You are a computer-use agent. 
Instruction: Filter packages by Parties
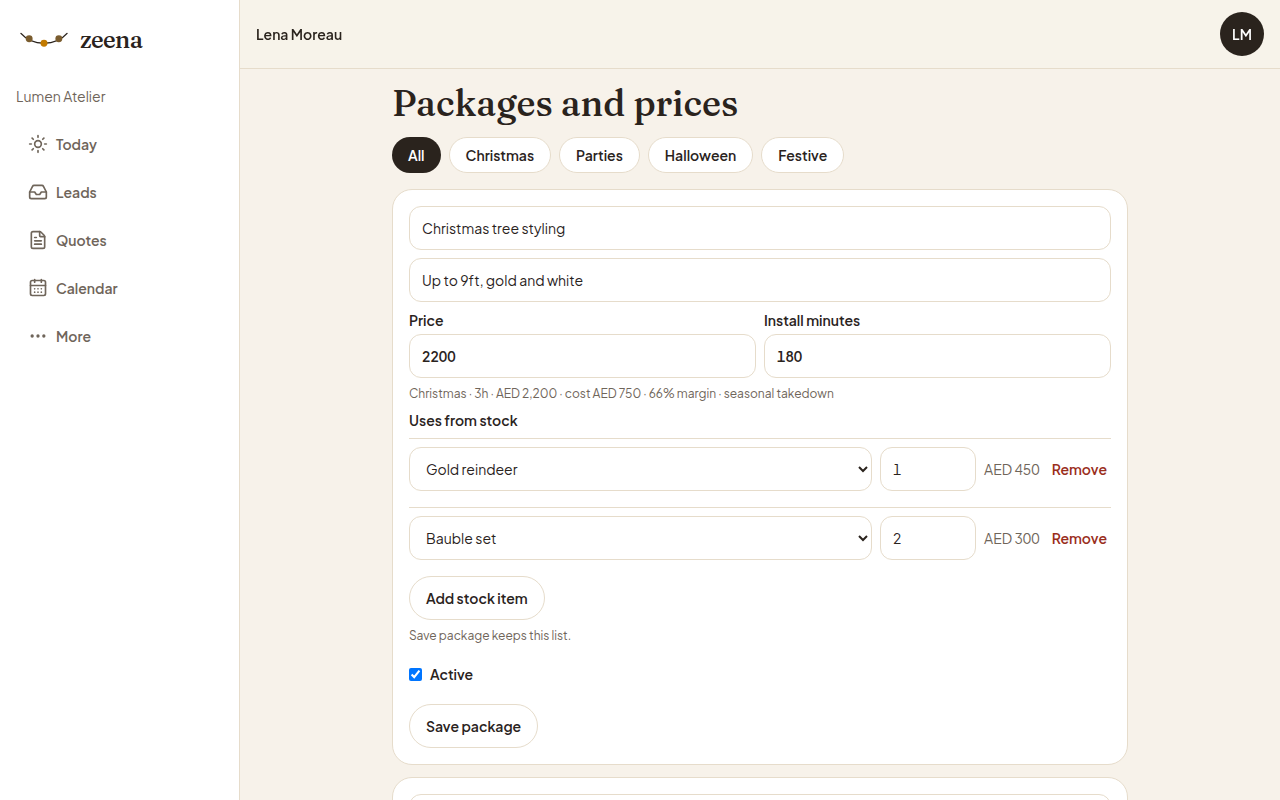click(599, 155)
